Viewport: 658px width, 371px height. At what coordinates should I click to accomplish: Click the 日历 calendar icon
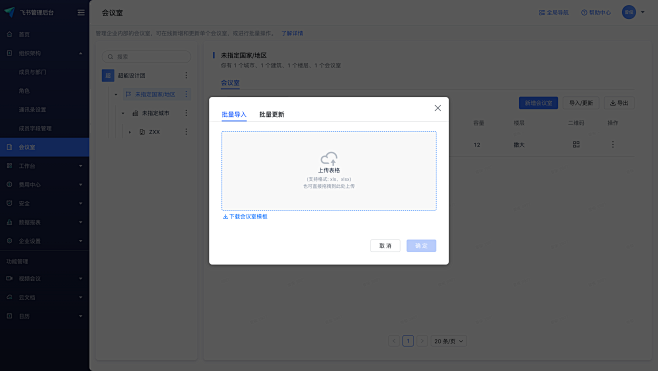pyautogui.click(x=9, y=316)
